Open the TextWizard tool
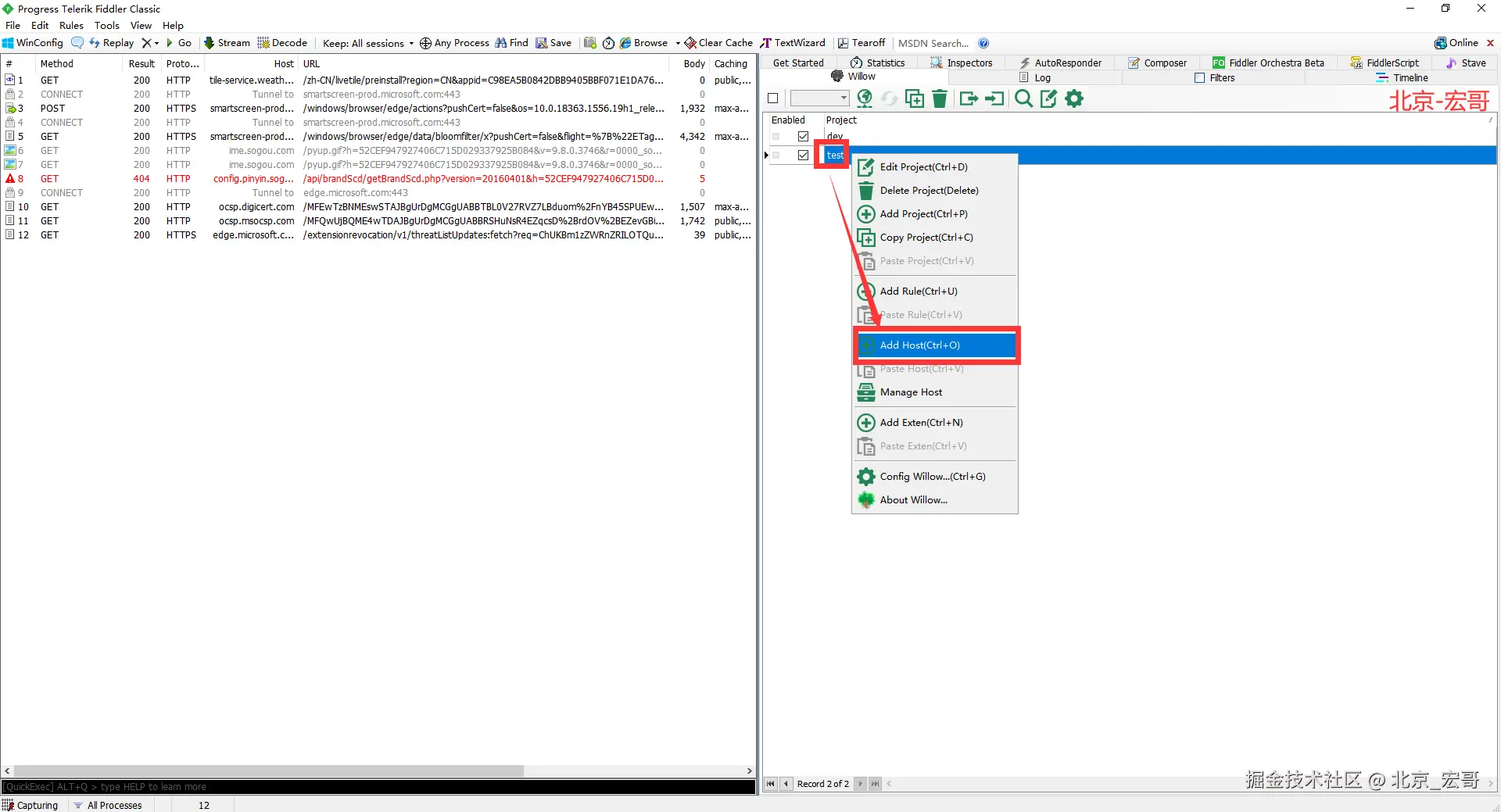The width and height of the screenshot is (1501, 812). click(x=793, y=43)
